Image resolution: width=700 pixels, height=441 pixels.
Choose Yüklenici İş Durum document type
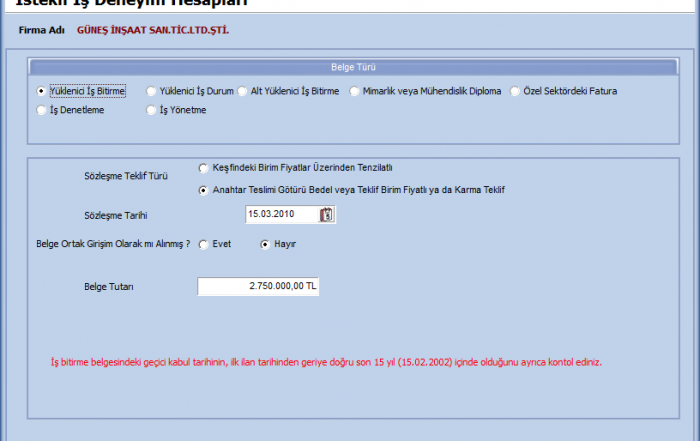[152, 91]
